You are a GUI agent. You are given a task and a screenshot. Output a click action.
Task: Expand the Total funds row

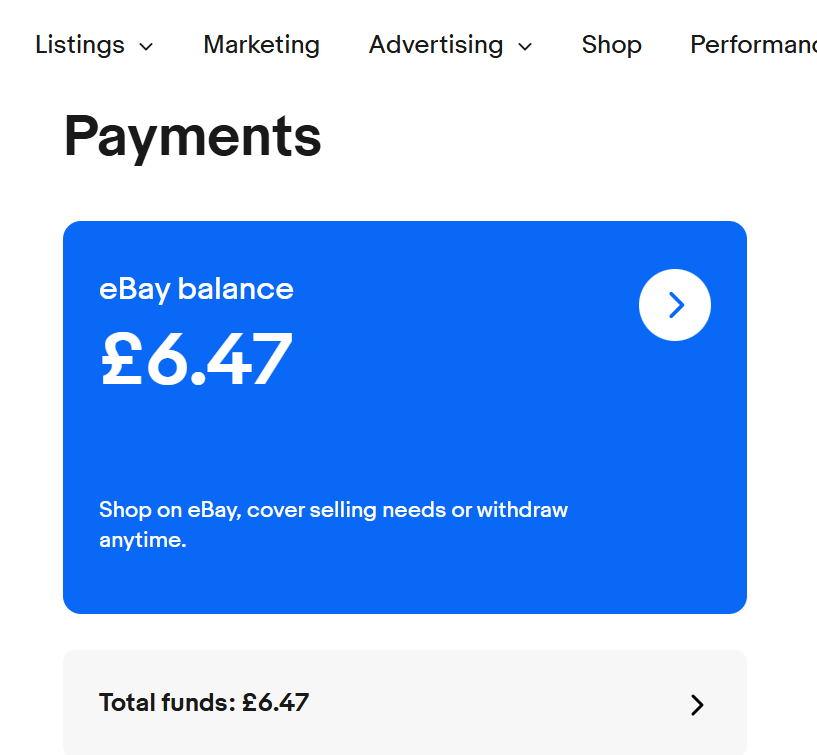(x=404, y=703)
